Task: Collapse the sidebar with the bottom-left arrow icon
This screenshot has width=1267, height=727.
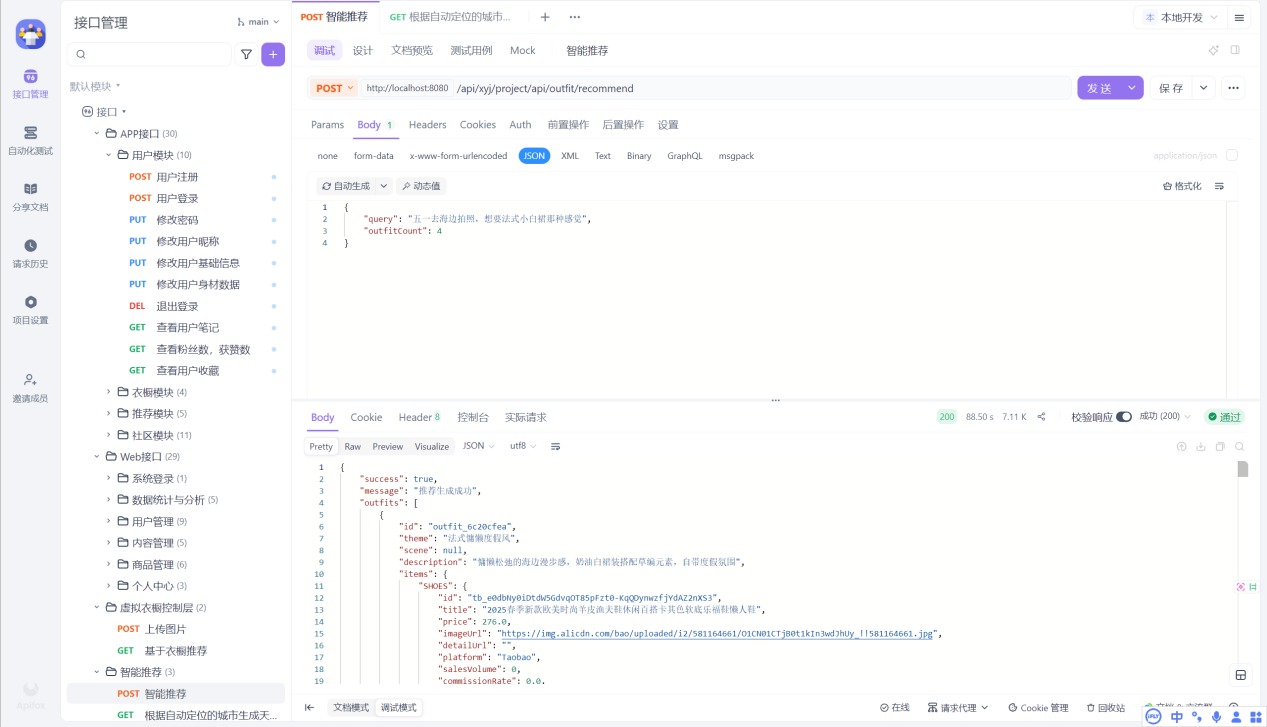Action: click(x=309, y=707)
